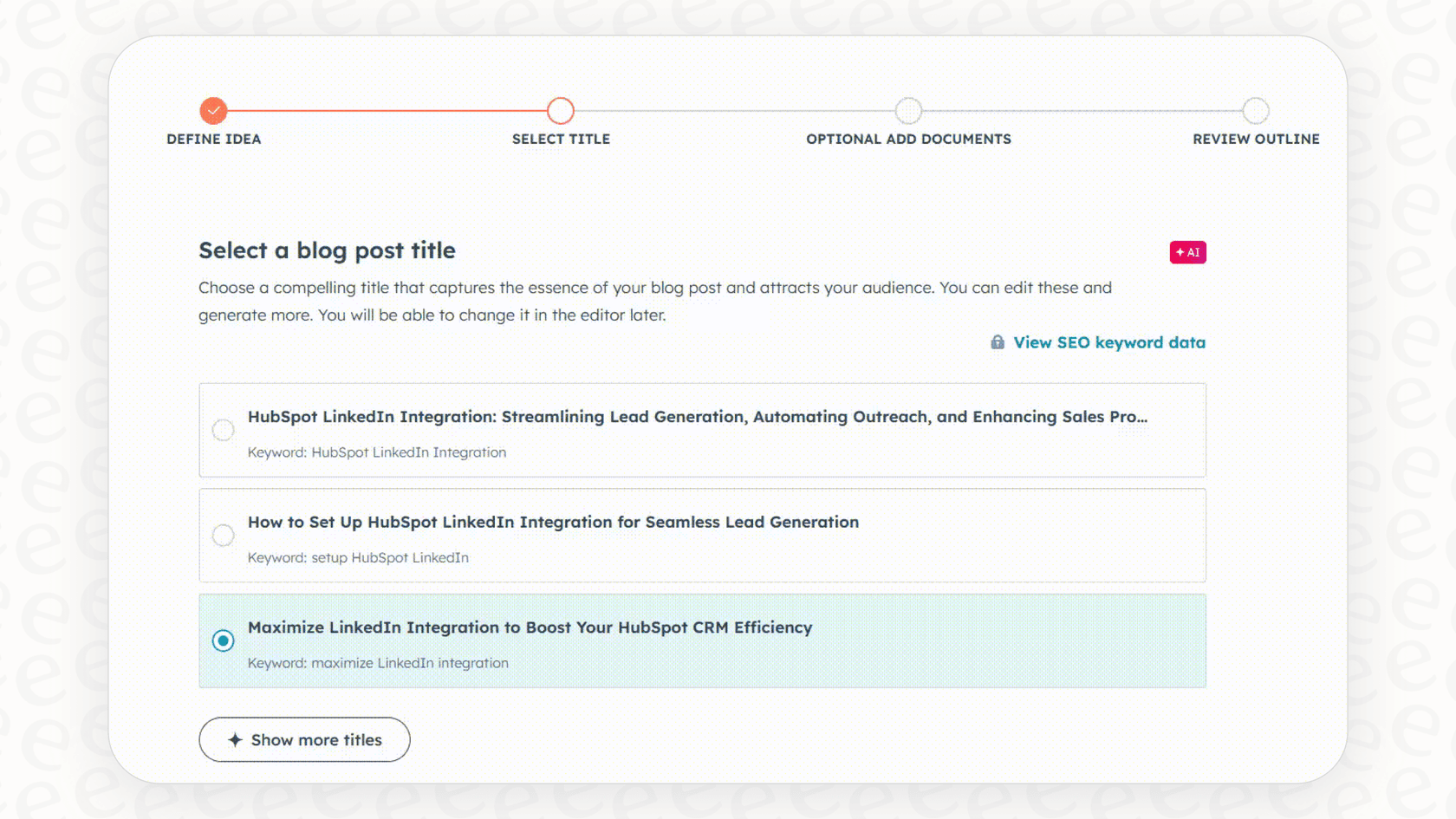Click the How to Set Up title card
The image size is (1456, 819).
702,536
